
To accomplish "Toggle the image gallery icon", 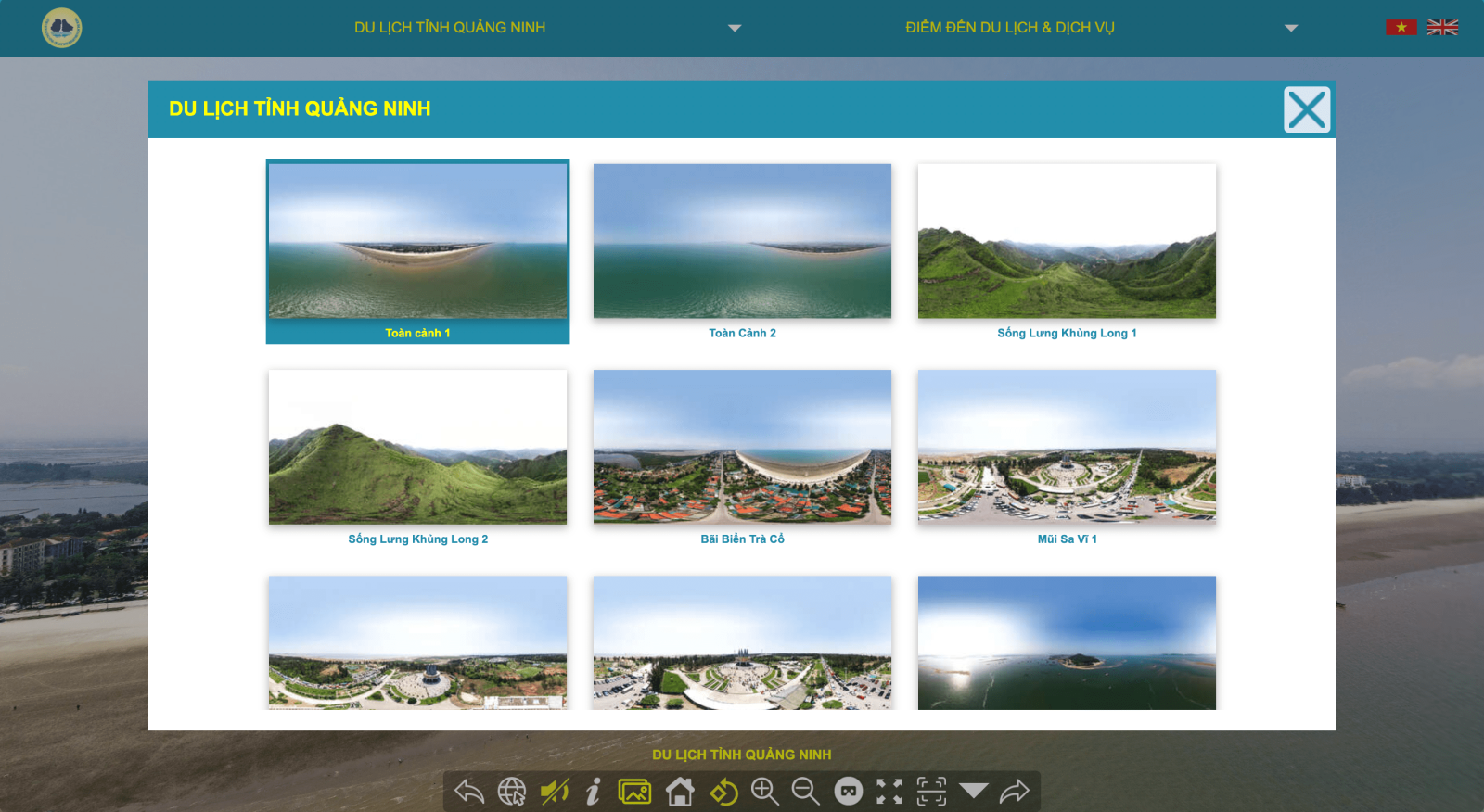I will point(635,792).
